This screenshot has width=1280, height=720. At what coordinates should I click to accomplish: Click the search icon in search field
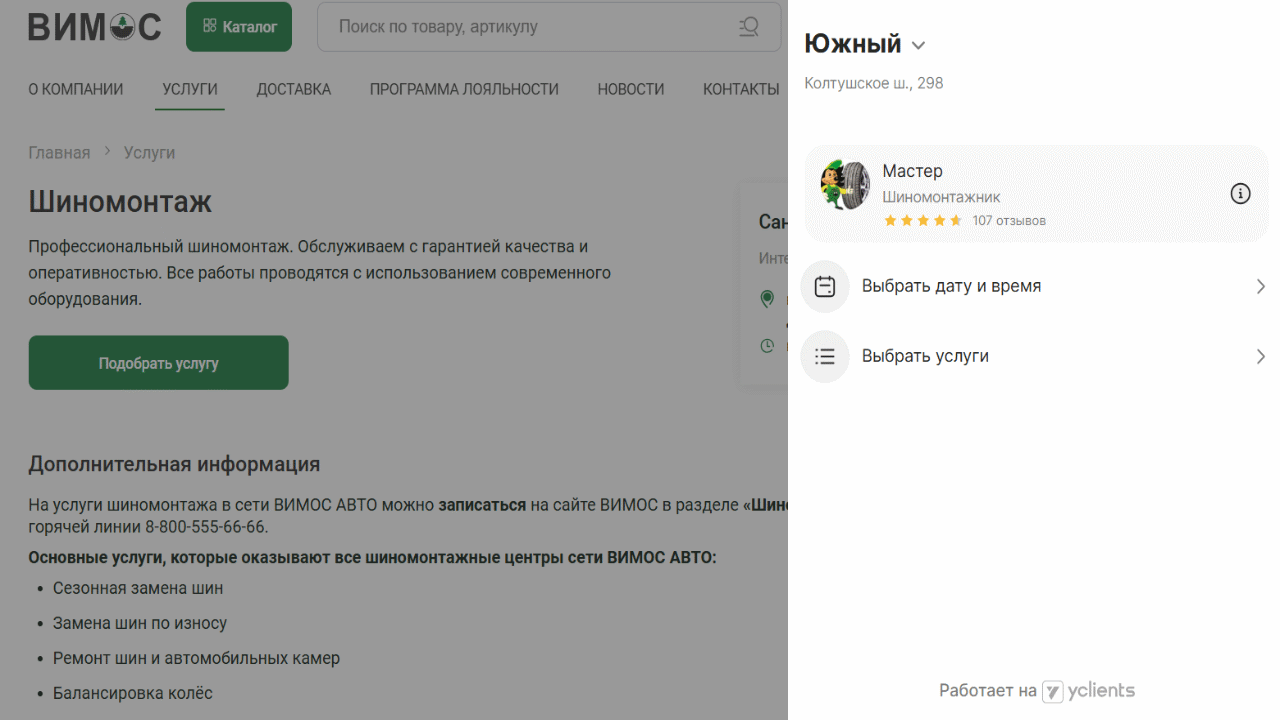point(748,27)
